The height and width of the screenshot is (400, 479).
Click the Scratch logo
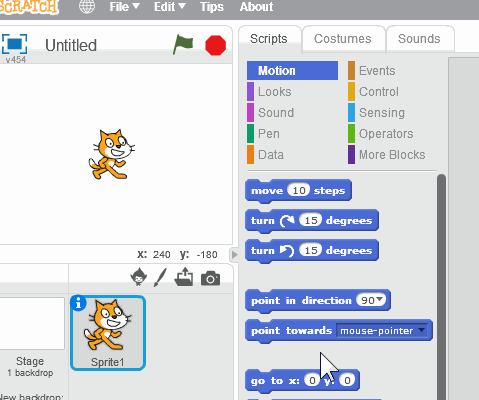(28, 7)
